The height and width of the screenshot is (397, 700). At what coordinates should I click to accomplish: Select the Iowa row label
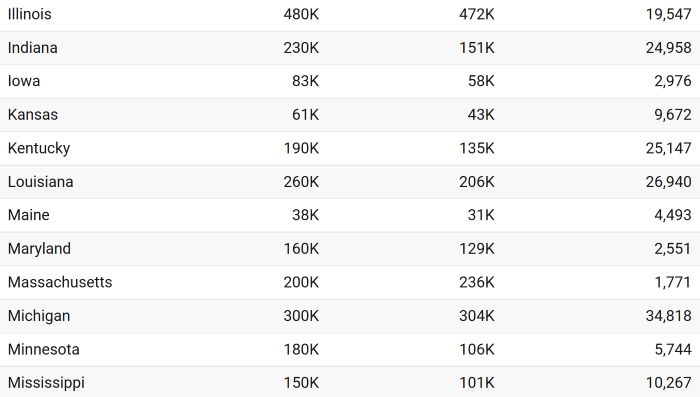[x=24, y=81]
